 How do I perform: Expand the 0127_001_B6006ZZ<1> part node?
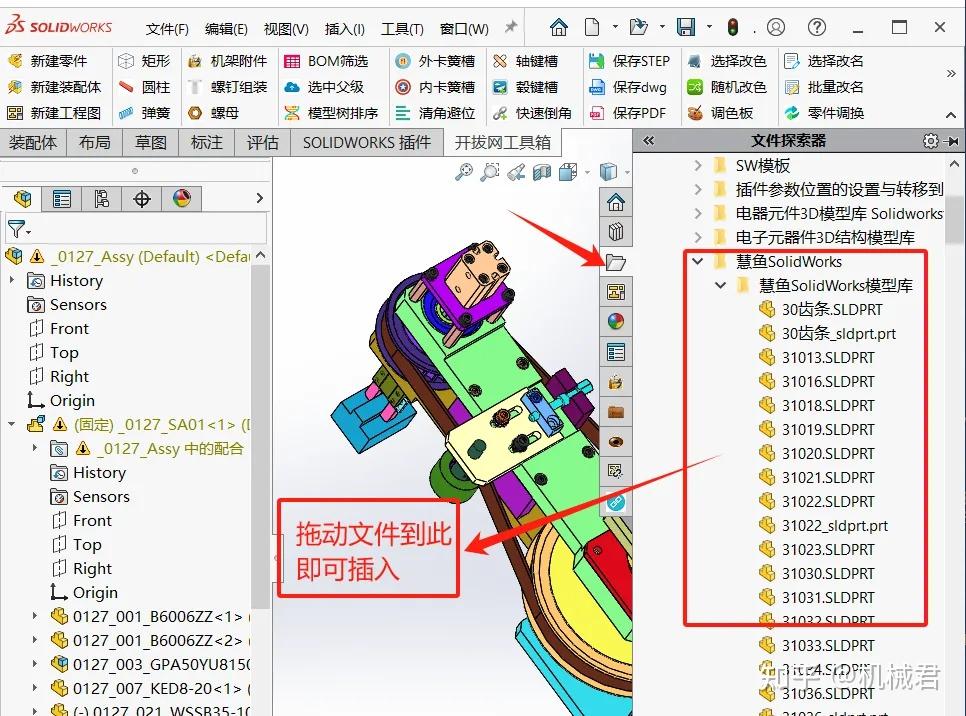point(34,616)
